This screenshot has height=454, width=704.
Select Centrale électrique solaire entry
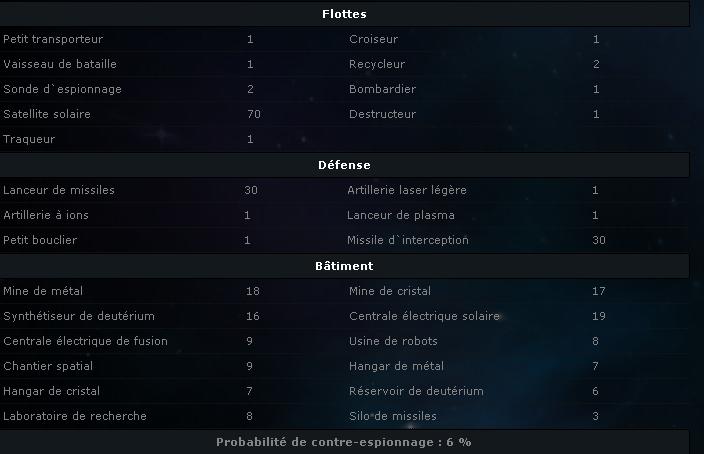(424, 316)
